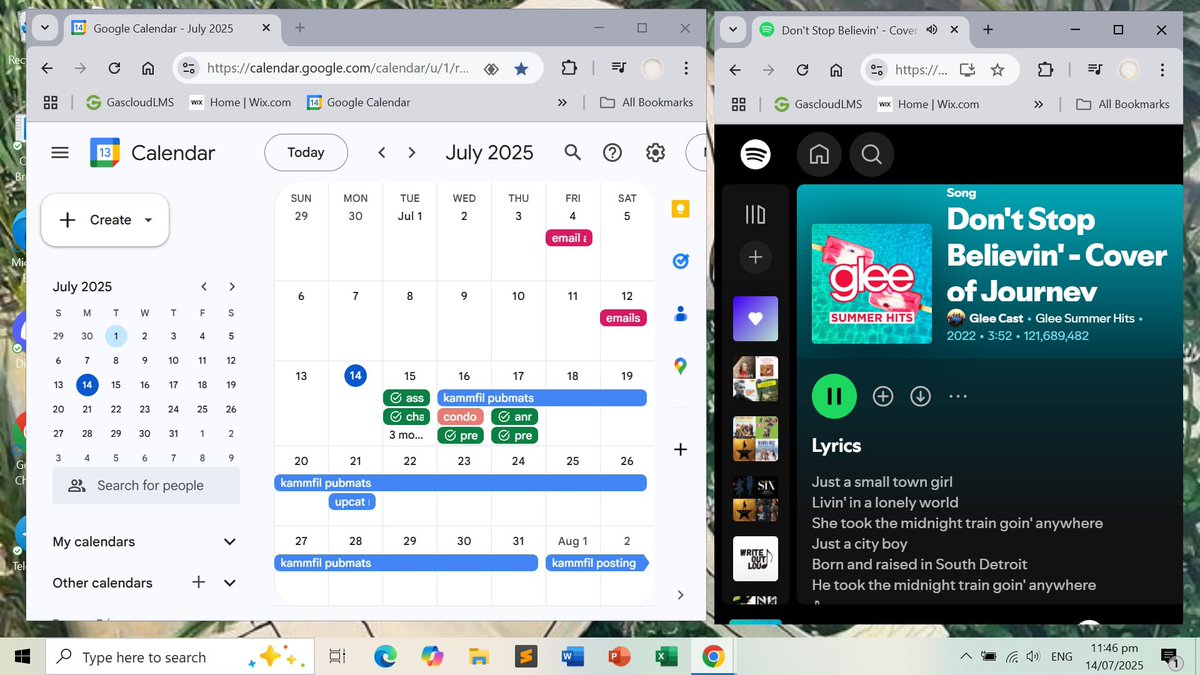Open completed task 'anr' on July 17
Viewport: 1200px width, 675px height.
(x=514, y=417)
